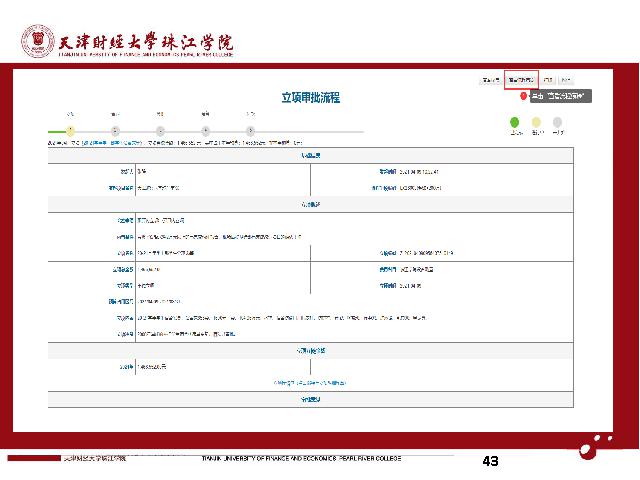This screenshot has height=480, width=640.
Task: Select the fourth step node on the progress line
Action: click(206, 131)
